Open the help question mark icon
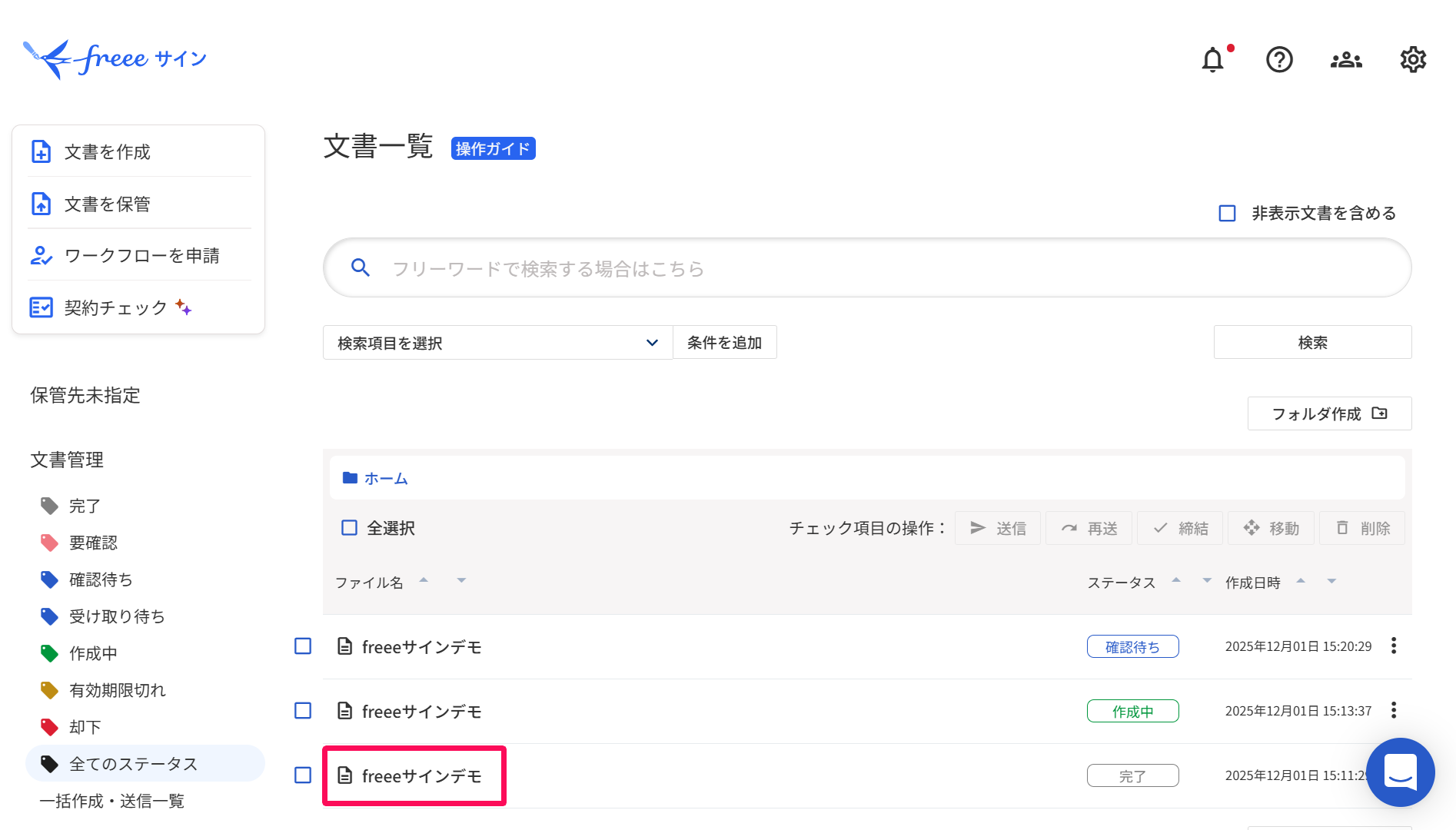Viewport: 1456px width, 830px height. pos(1279,59)
